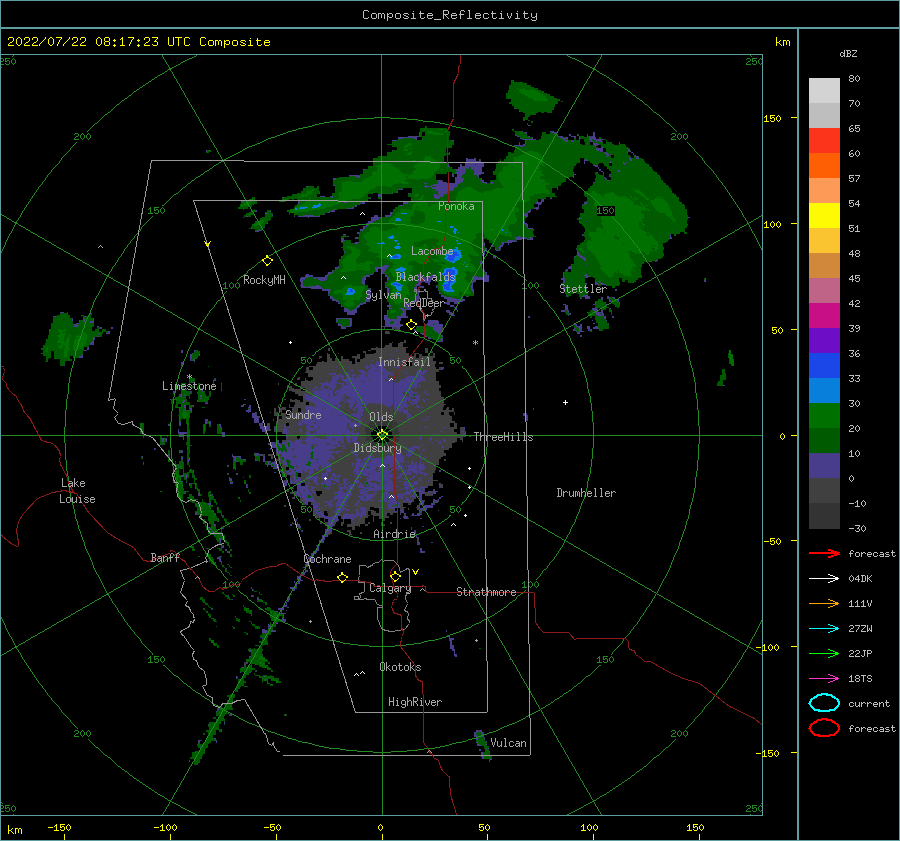Screen dimensions: 900x841
Task: Click the radar site diamond between Olds and Didsbury
Action: tap(382, 435)
